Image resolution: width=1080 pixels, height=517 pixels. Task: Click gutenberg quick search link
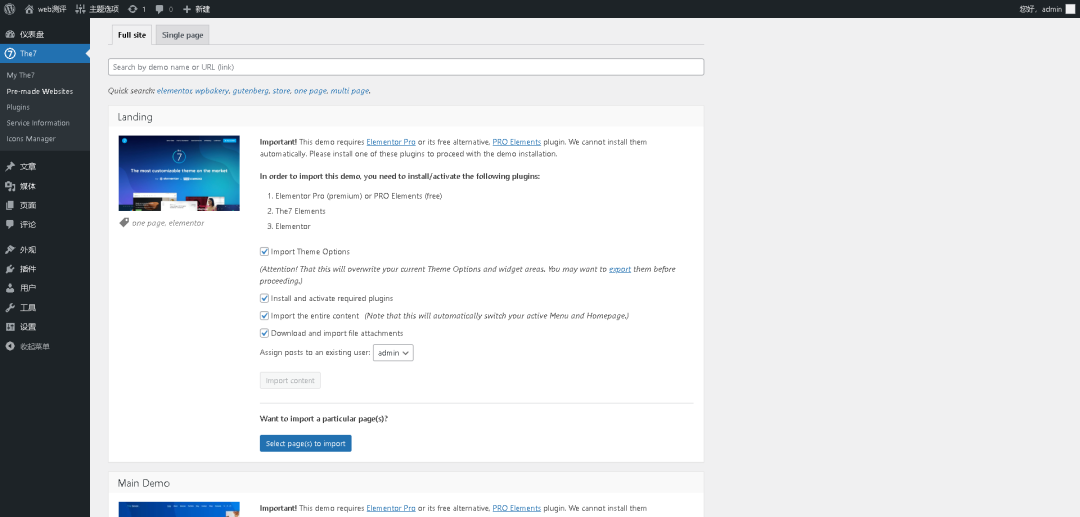[x=250, y=91]
